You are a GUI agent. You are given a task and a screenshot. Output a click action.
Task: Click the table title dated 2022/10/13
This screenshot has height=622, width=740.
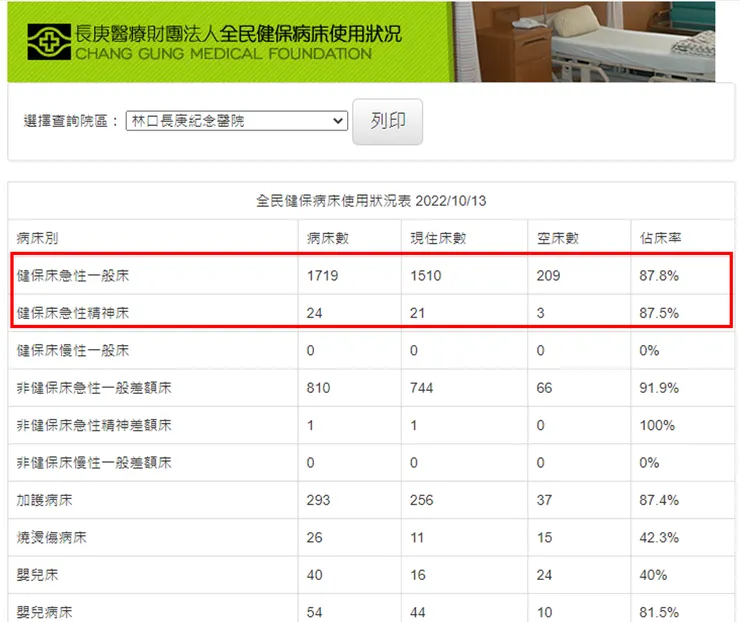(x=371, y=201)
